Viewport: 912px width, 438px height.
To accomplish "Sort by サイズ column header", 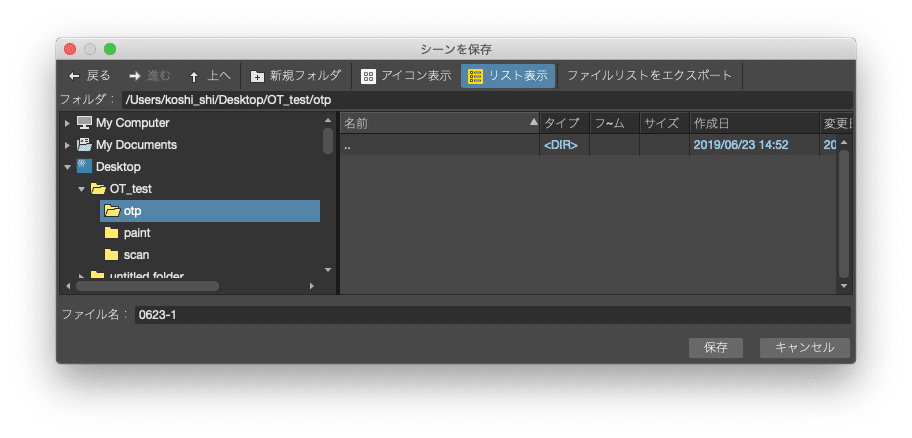I will coord(664,123).
